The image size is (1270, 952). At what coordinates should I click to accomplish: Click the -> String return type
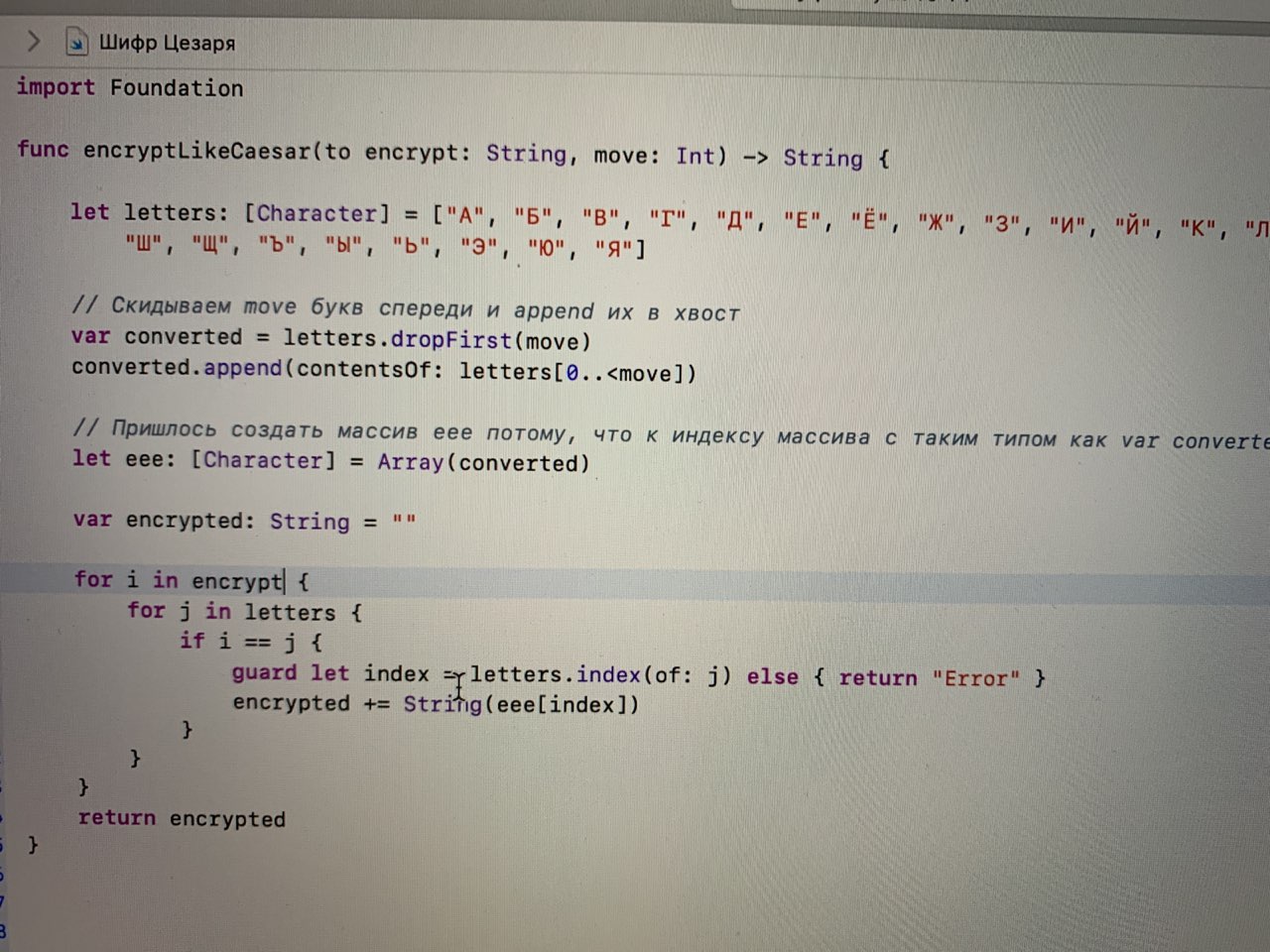803,158
